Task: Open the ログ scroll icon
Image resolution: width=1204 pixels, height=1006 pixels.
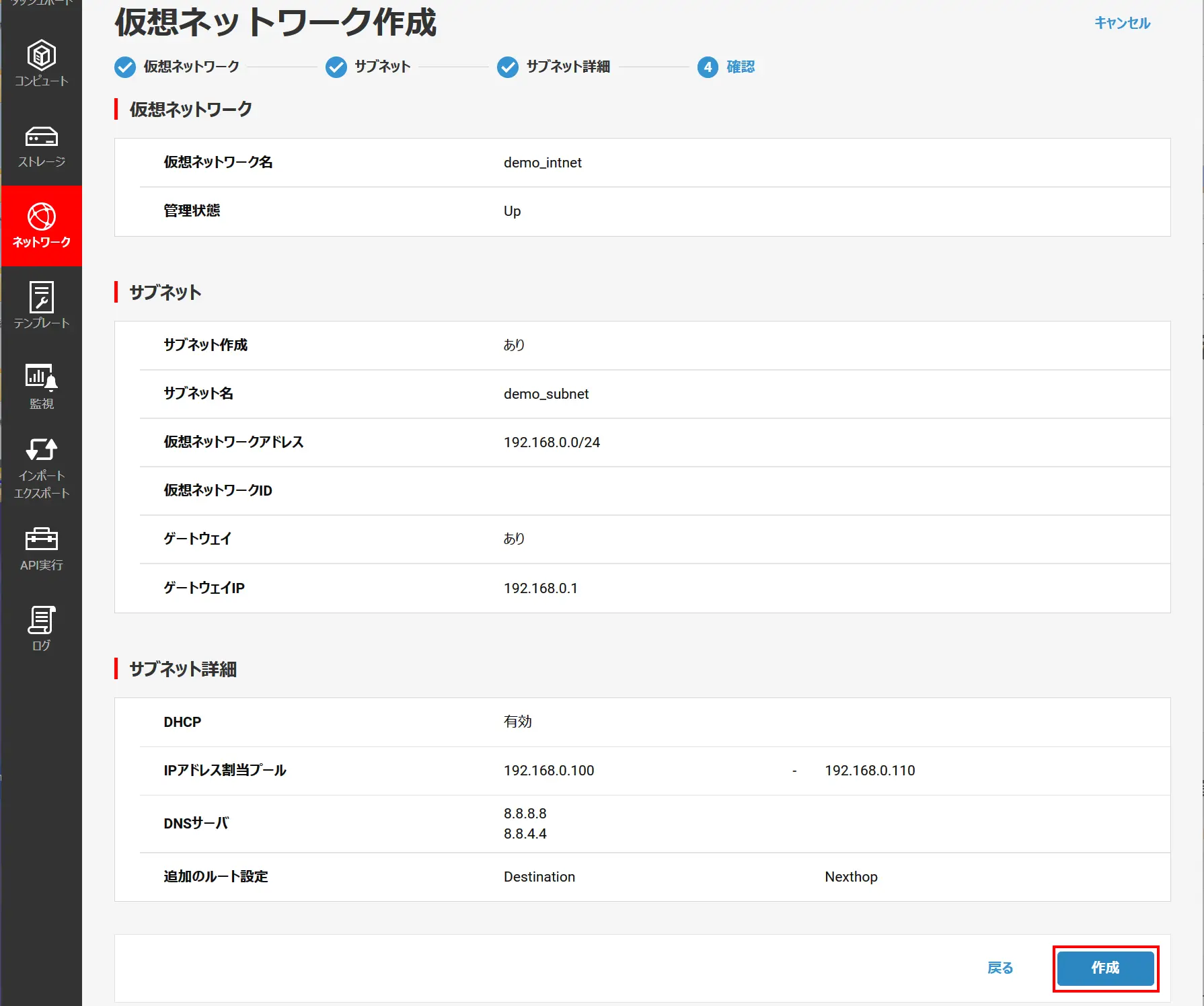Action: point(41,619)
